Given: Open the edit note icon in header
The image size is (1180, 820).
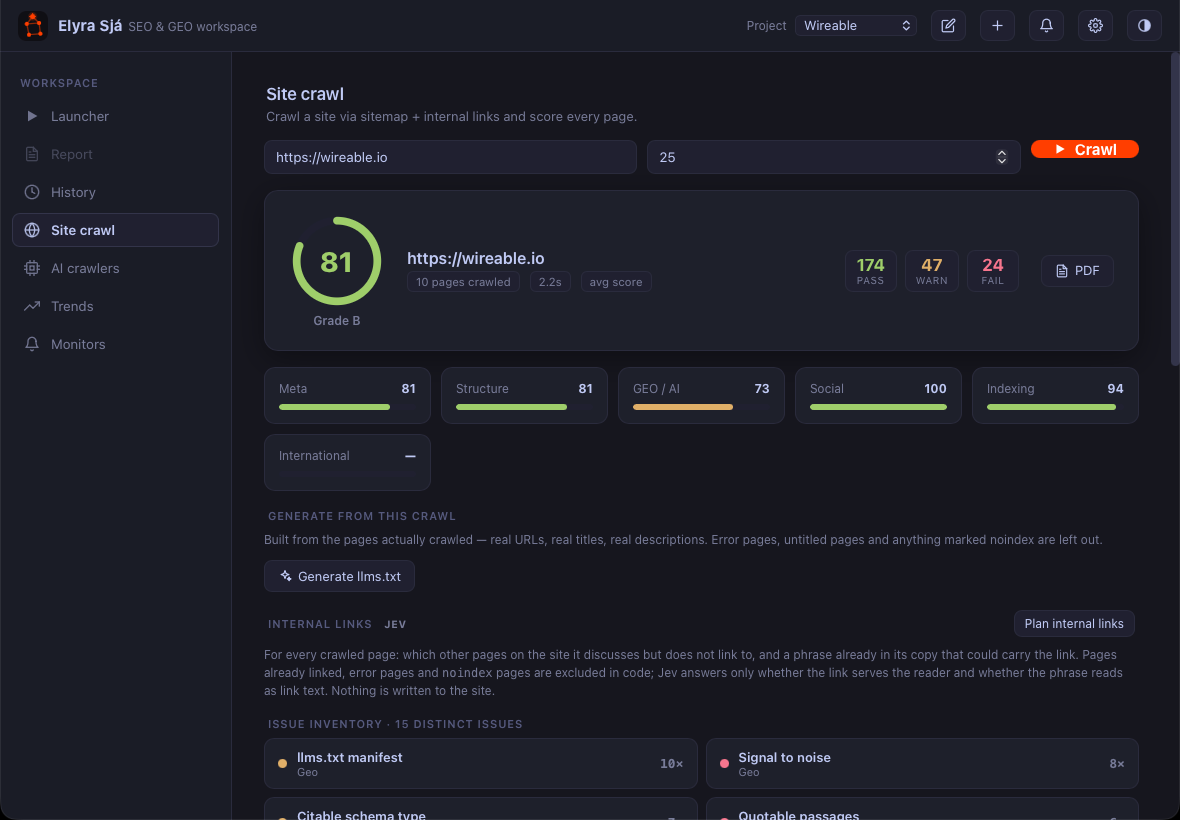Looking at the screenshot, I should point(948,26).
